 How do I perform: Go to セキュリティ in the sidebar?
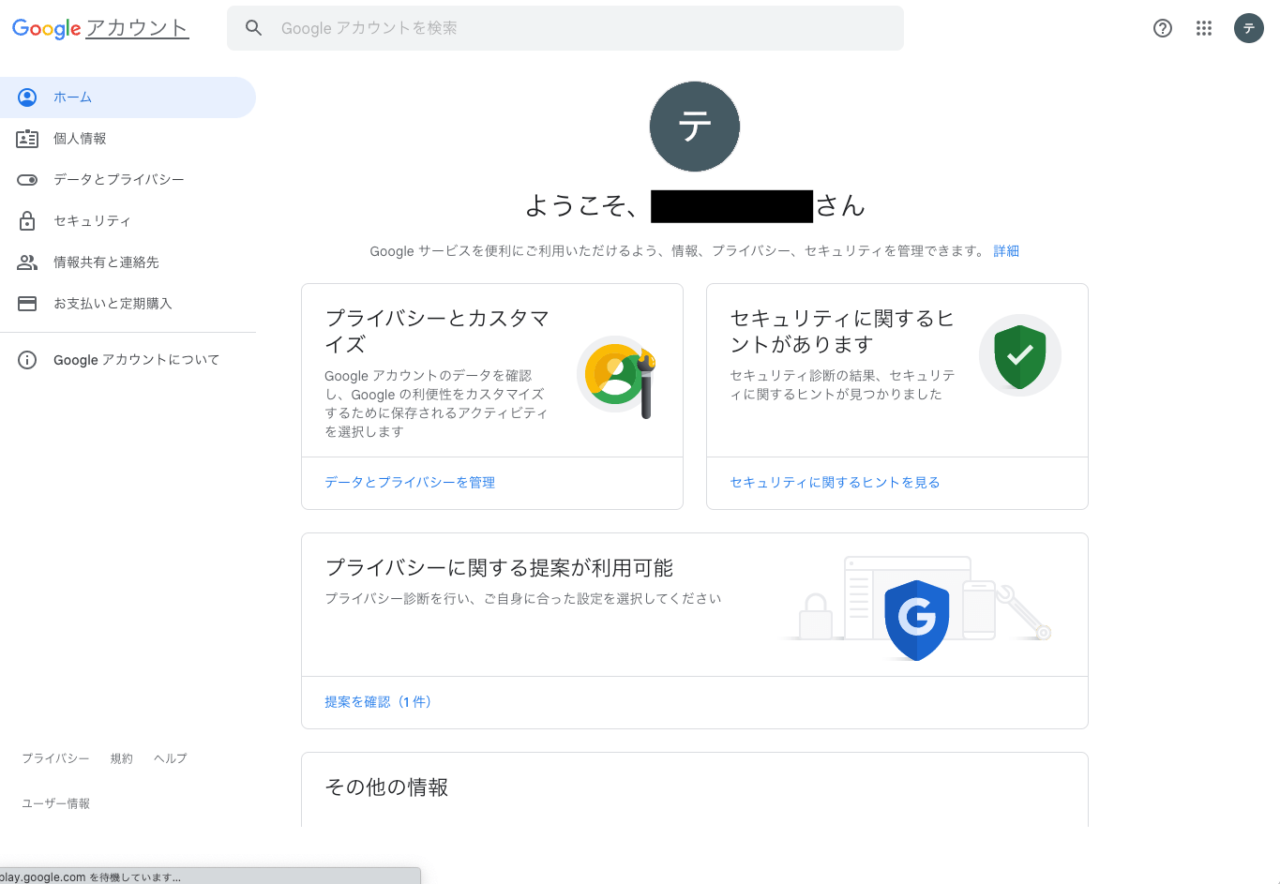click(x=92, y=221)
